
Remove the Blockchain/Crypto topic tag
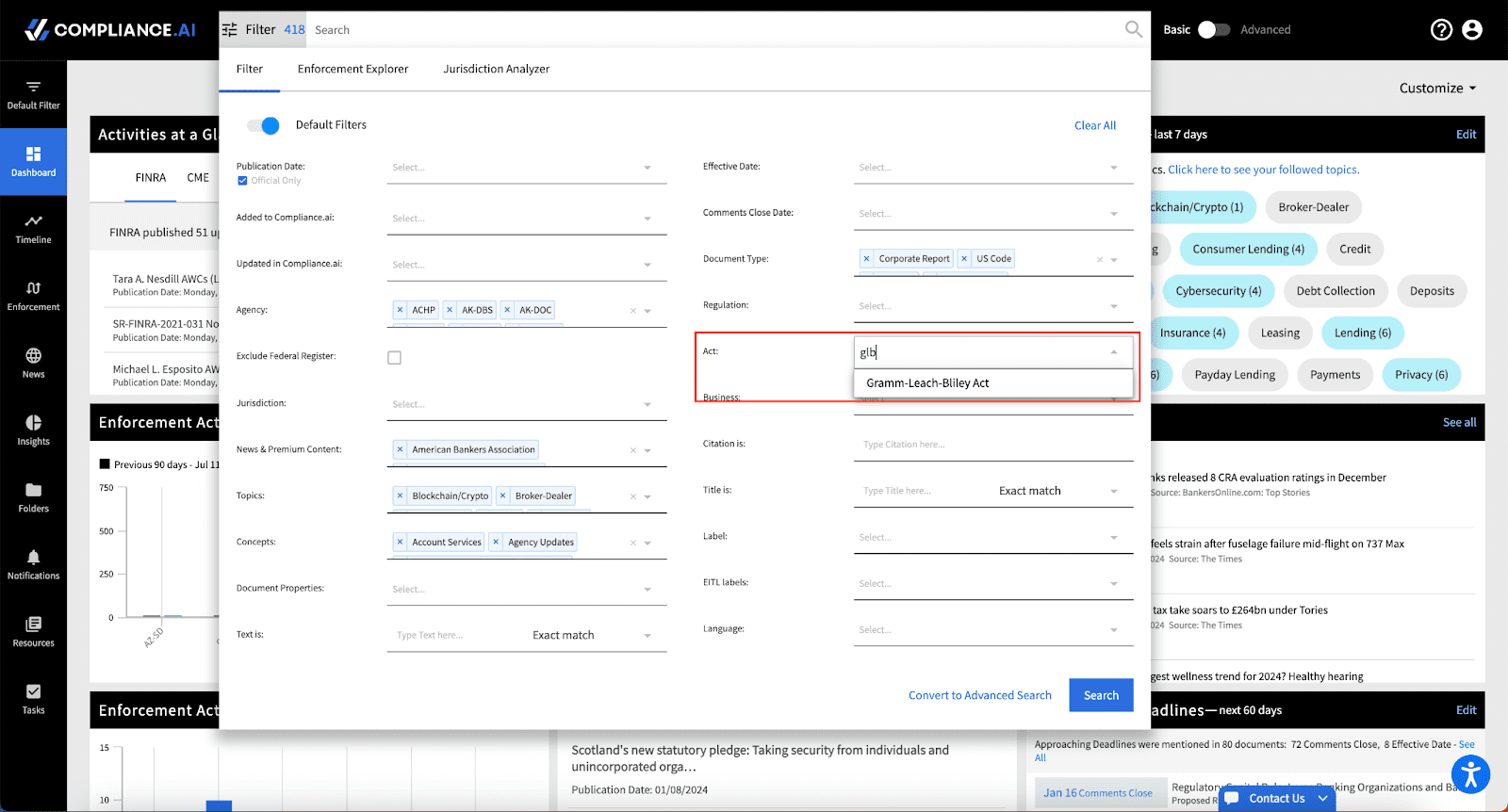tap(400, 495)
